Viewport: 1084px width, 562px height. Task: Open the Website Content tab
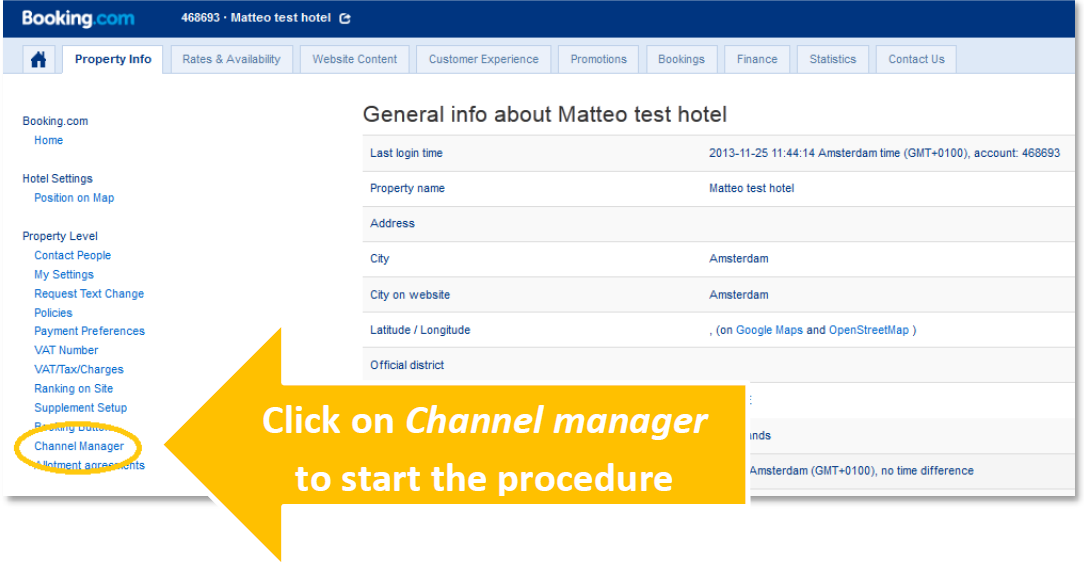click(x=355, y=59)
